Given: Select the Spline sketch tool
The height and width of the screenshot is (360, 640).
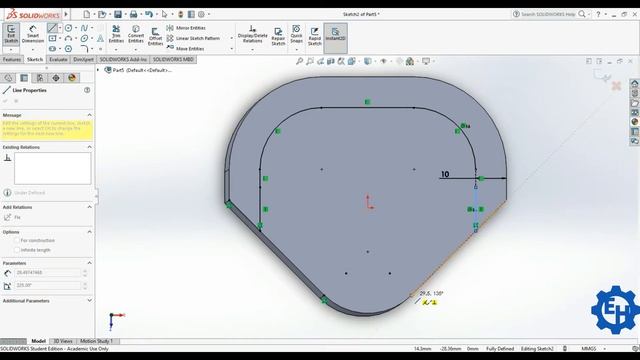Looking at the screenshot, I should point(84,28).
